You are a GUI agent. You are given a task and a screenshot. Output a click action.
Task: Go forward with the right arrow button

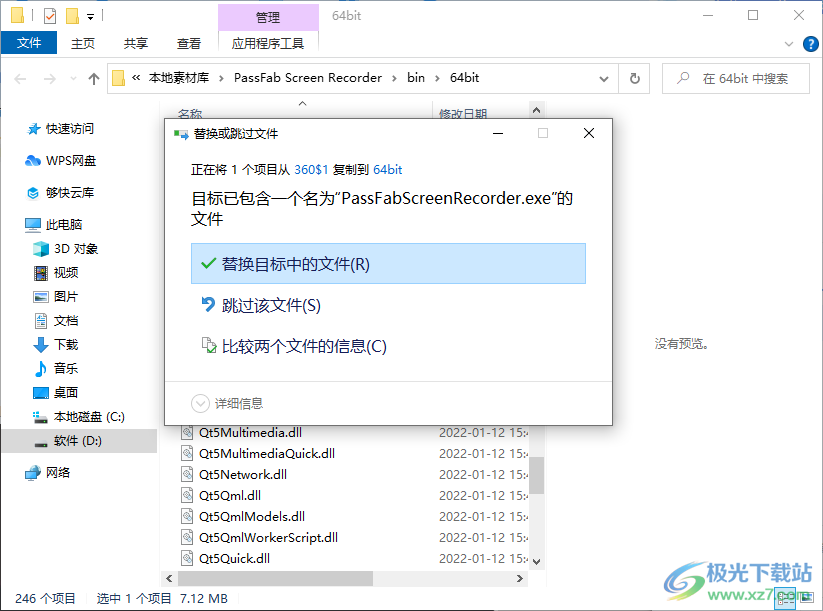tap(50, 79)
